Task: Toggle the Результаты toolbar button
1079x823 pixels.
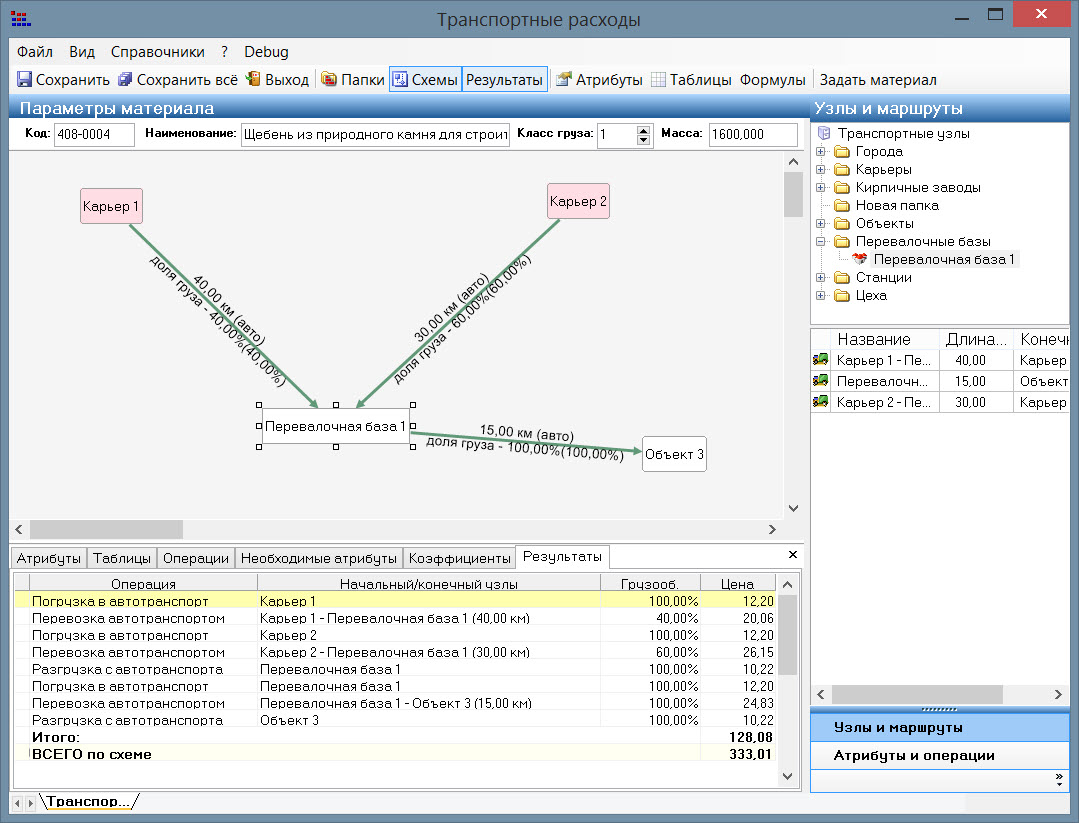Action: tap(504, 80)
